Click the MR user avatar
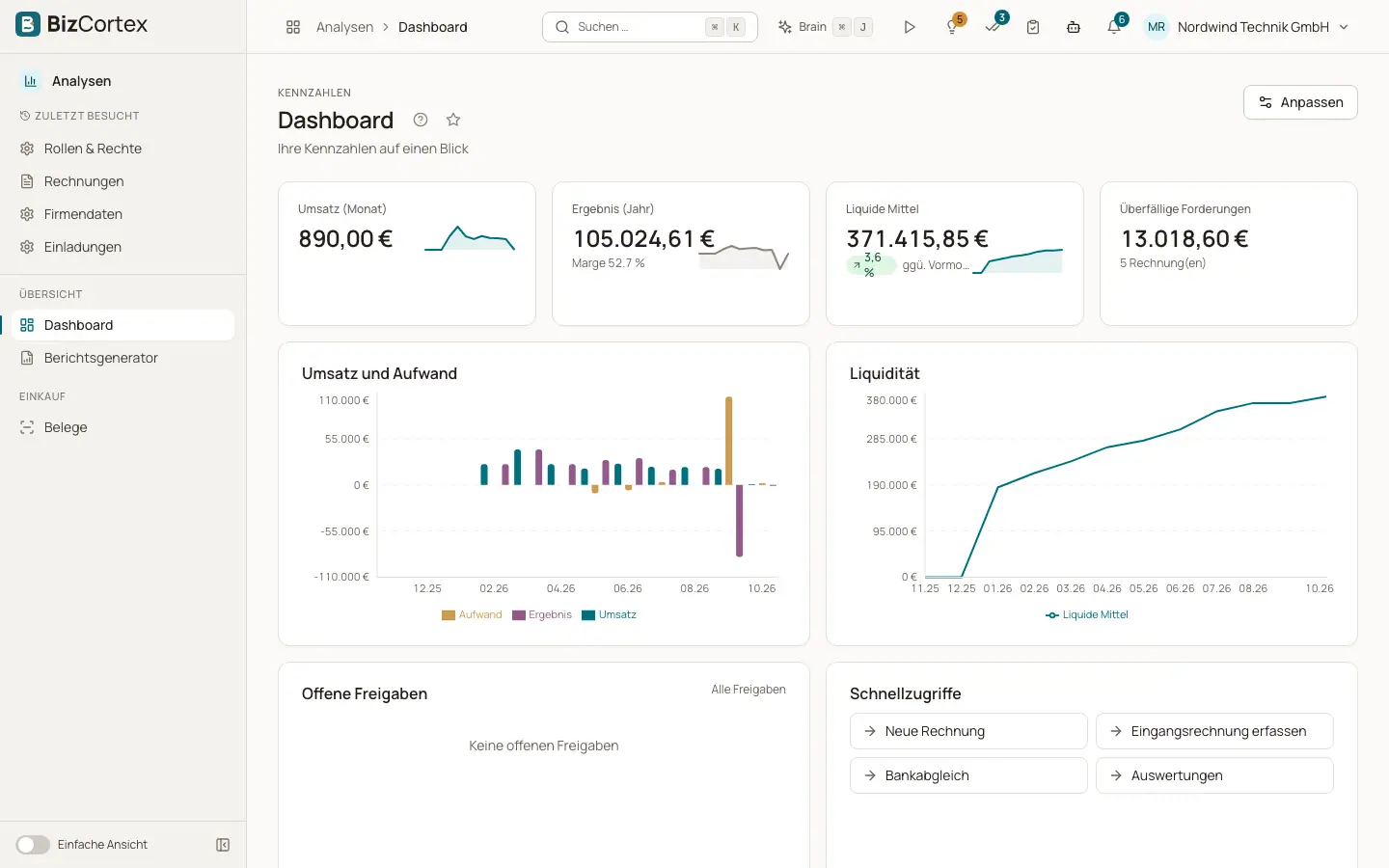The image size is (1389, 868). [1157, 27]
